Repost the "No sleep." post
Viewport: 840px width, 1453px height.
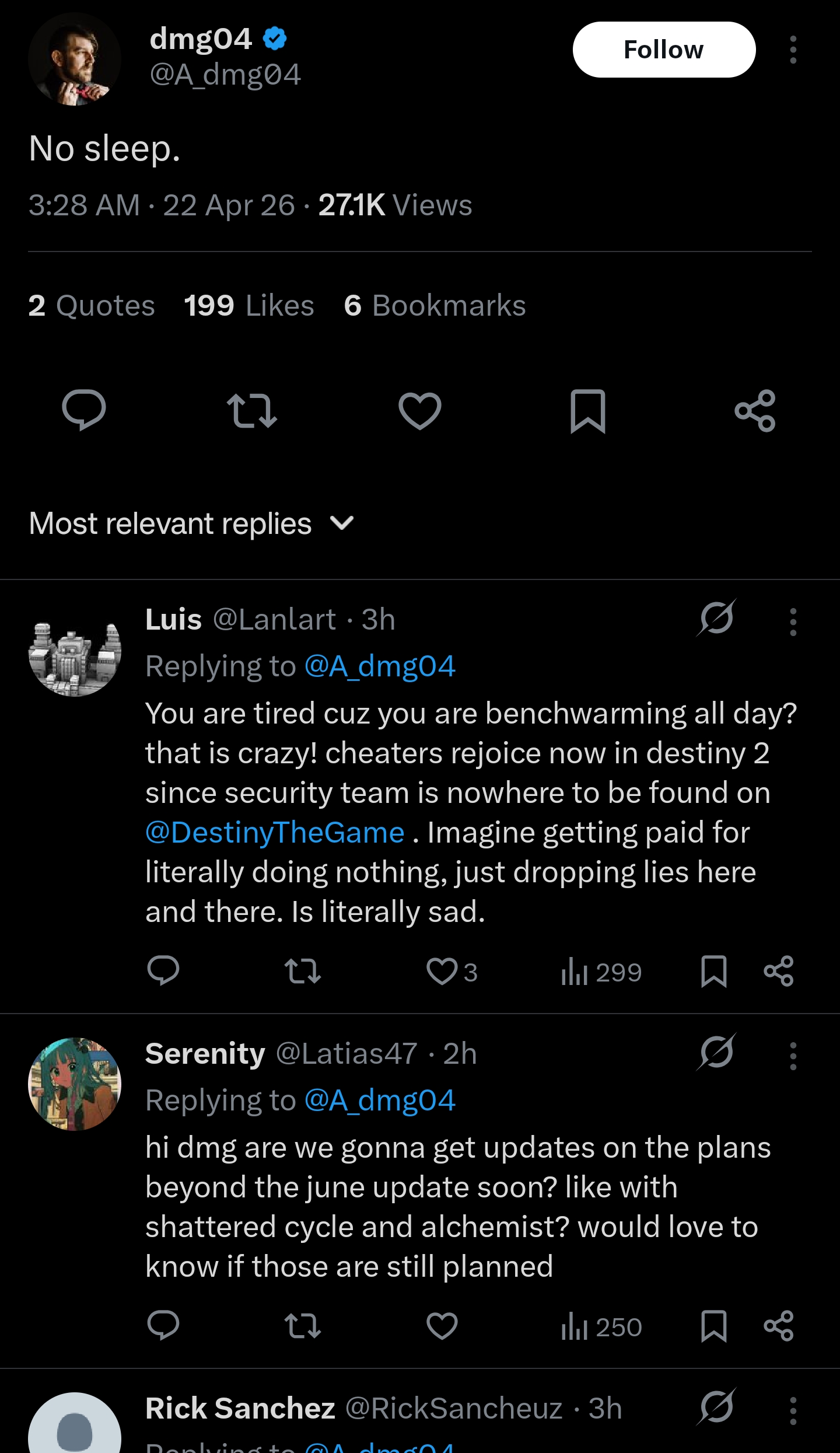(251, 410)
